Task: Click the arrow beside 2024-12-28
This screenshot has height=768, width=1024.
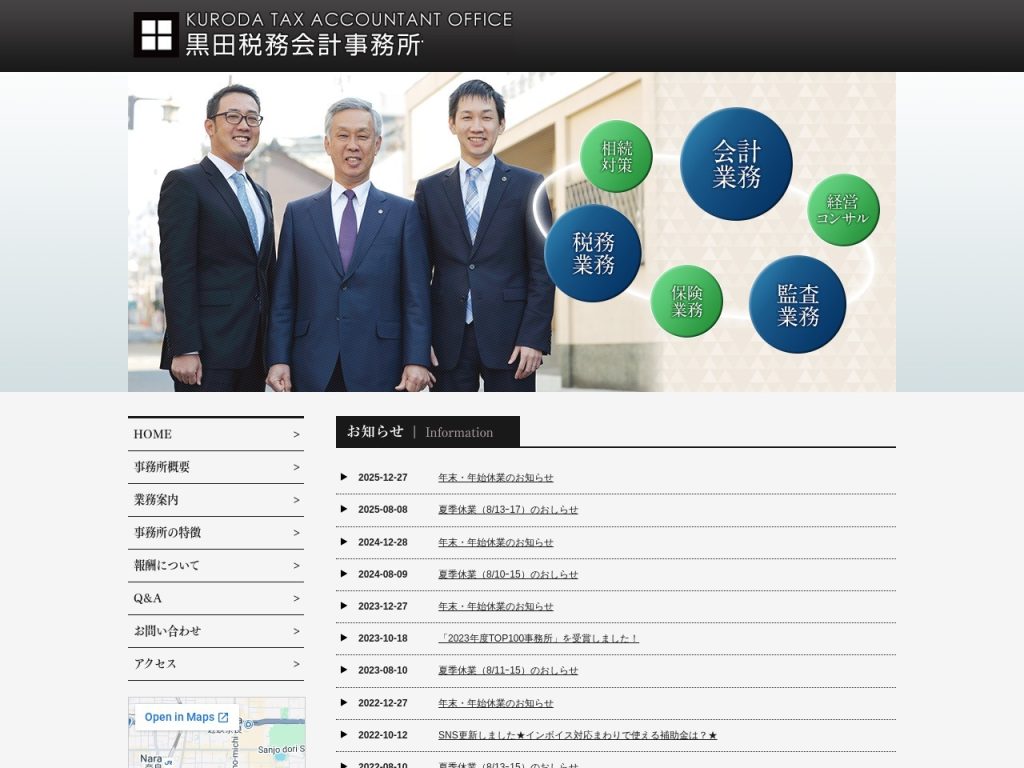Action: point(344,542)
